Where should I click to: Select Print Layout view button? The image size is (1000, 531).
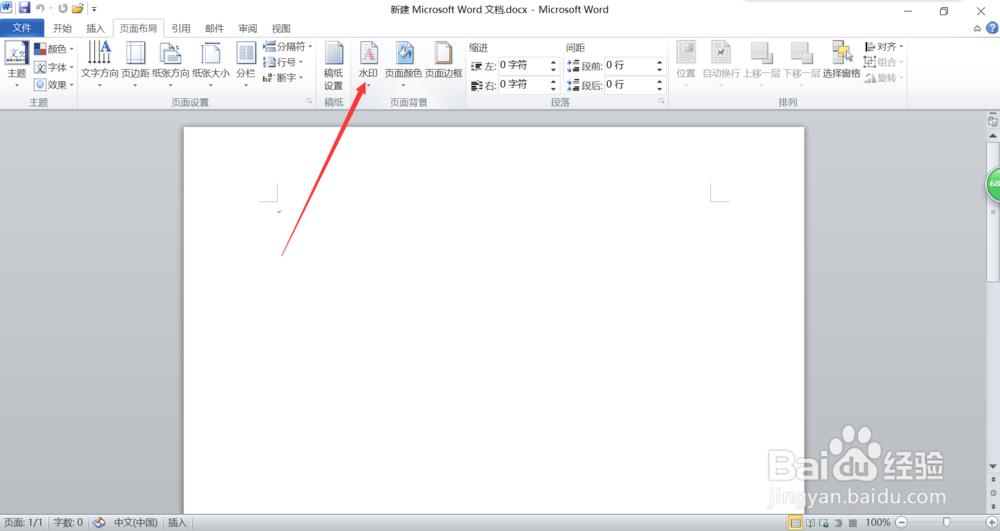pyautogui.click(x=795, y=523)
